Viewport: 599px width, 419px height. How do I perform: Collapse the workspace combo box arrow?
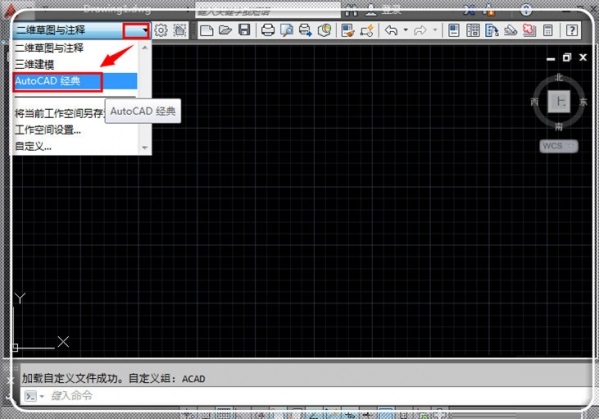pyautogui.click(x=136, y=30)
